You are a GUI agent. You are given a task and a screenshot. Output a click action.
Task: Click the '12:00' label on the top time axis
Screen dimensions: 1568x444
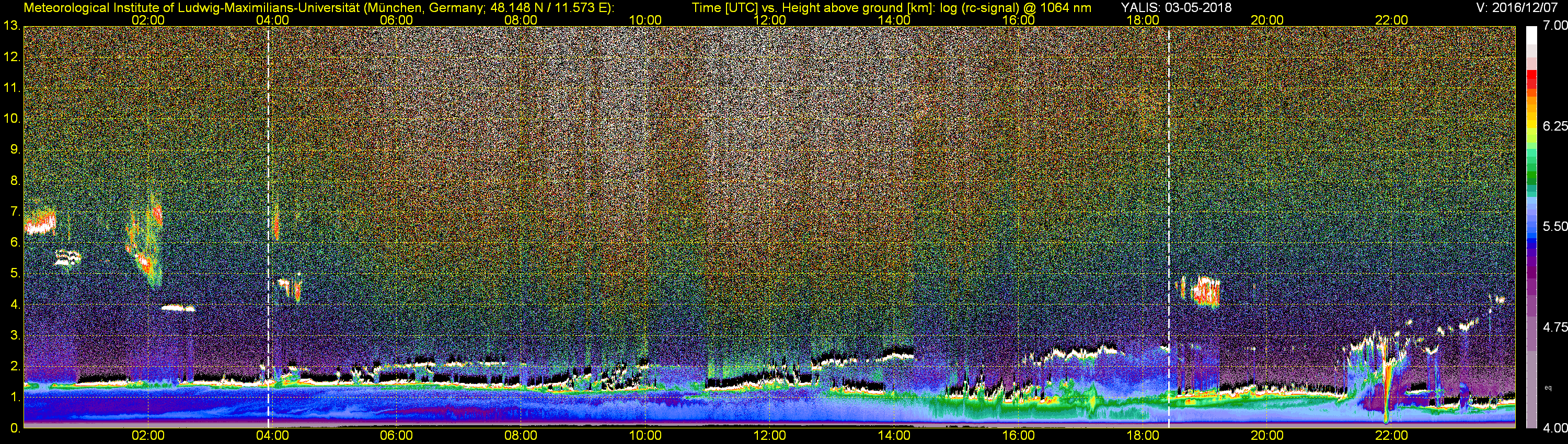(770, 20)
